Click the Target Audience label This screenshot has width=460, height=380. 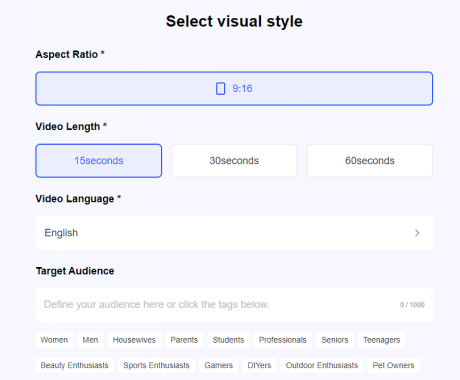[75, 271]
